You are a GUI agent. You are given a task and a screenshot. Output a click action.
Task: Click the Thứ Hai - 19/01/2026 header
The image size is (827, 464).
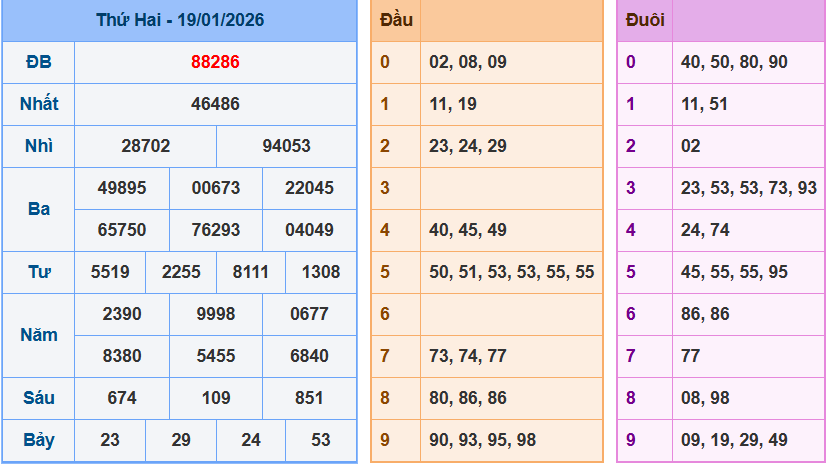180,20
